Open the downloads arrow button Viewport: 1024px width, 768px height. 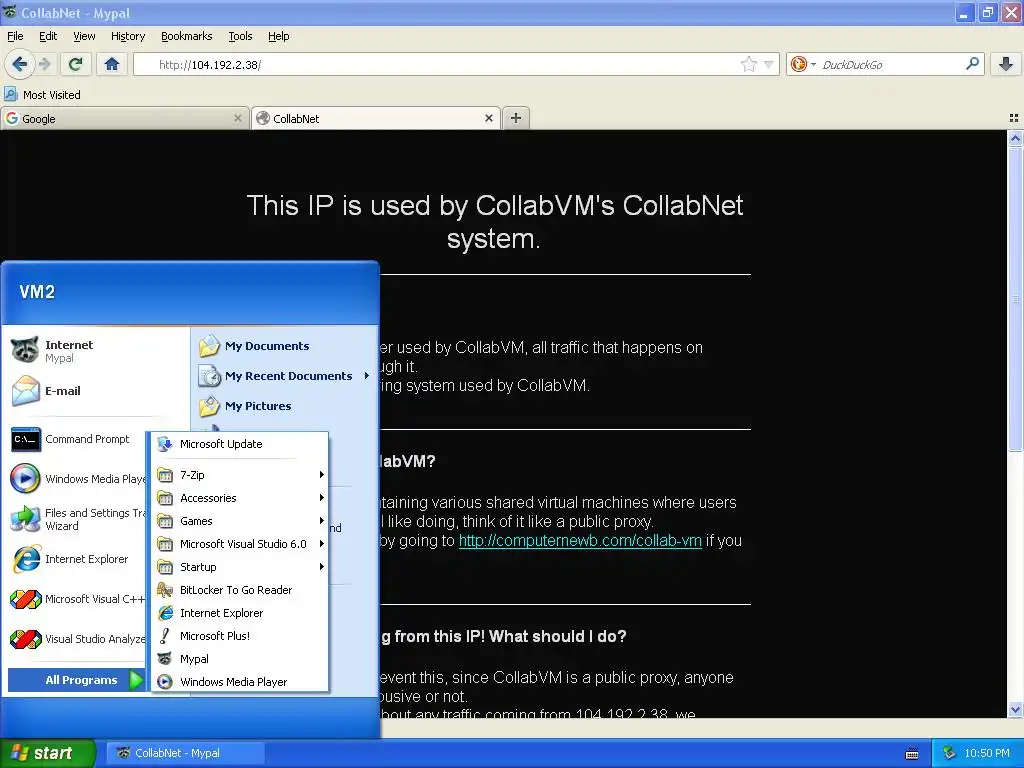(x=1006, y=64)
